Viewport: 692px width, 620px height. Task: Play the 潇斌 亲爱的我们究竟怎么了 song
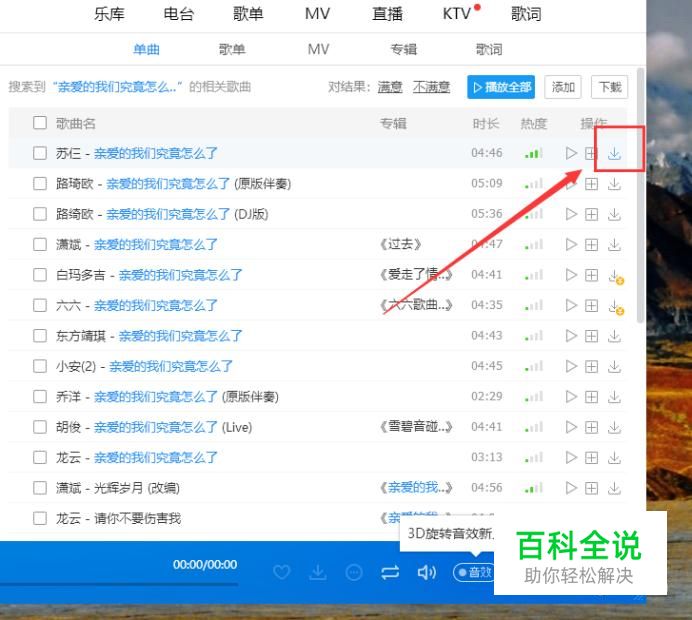pyautogui.click(x=571, y=244)
